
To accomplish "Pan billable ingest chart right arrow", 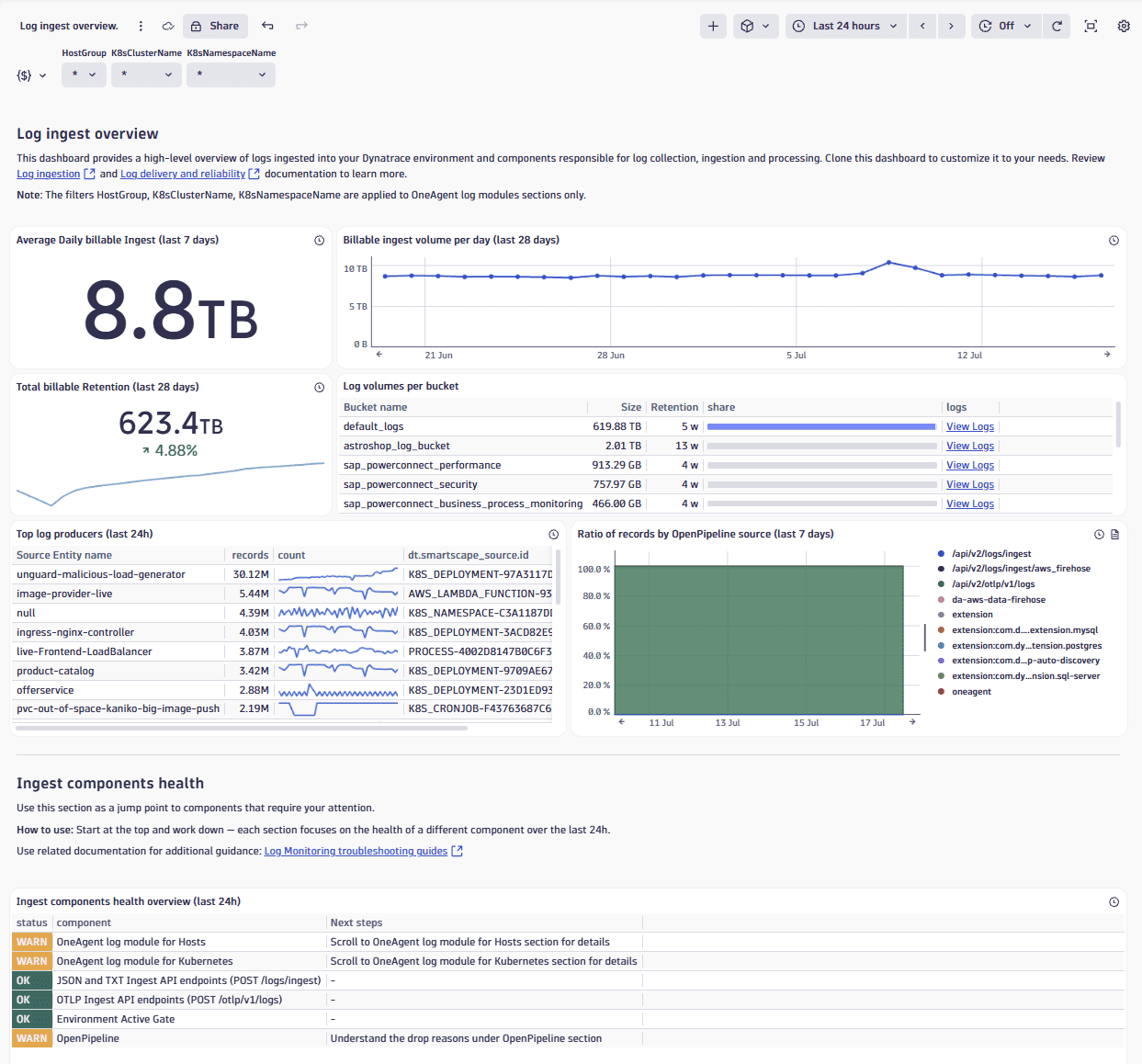I will tap(1107, 354).
